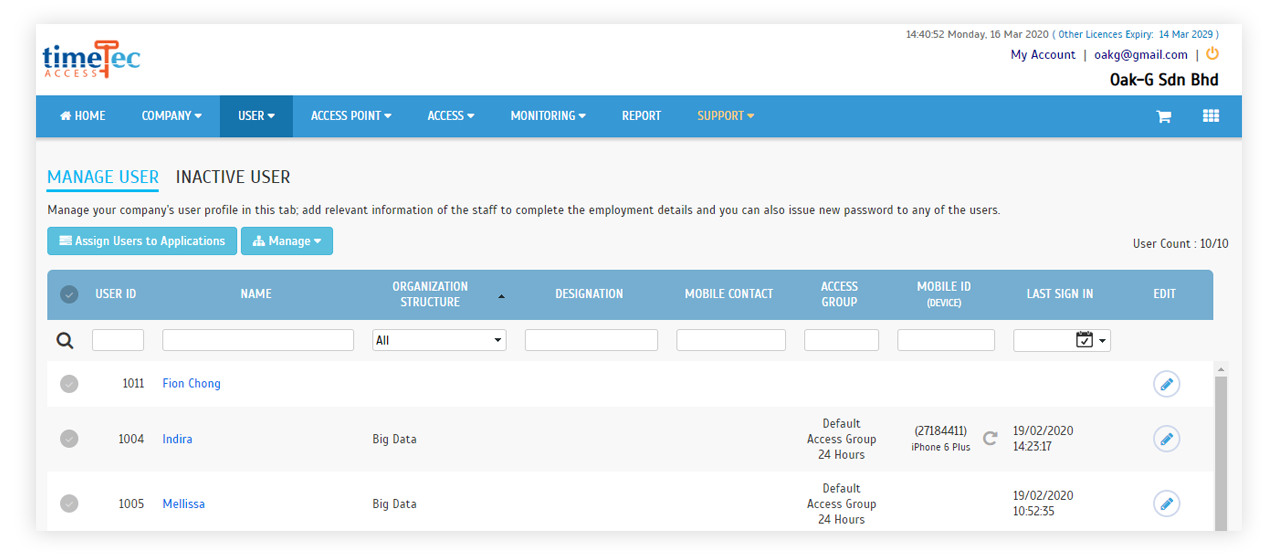Edit Fion Chong using pencil icon
1278x555 pixels.
(x=1166, y=384)
